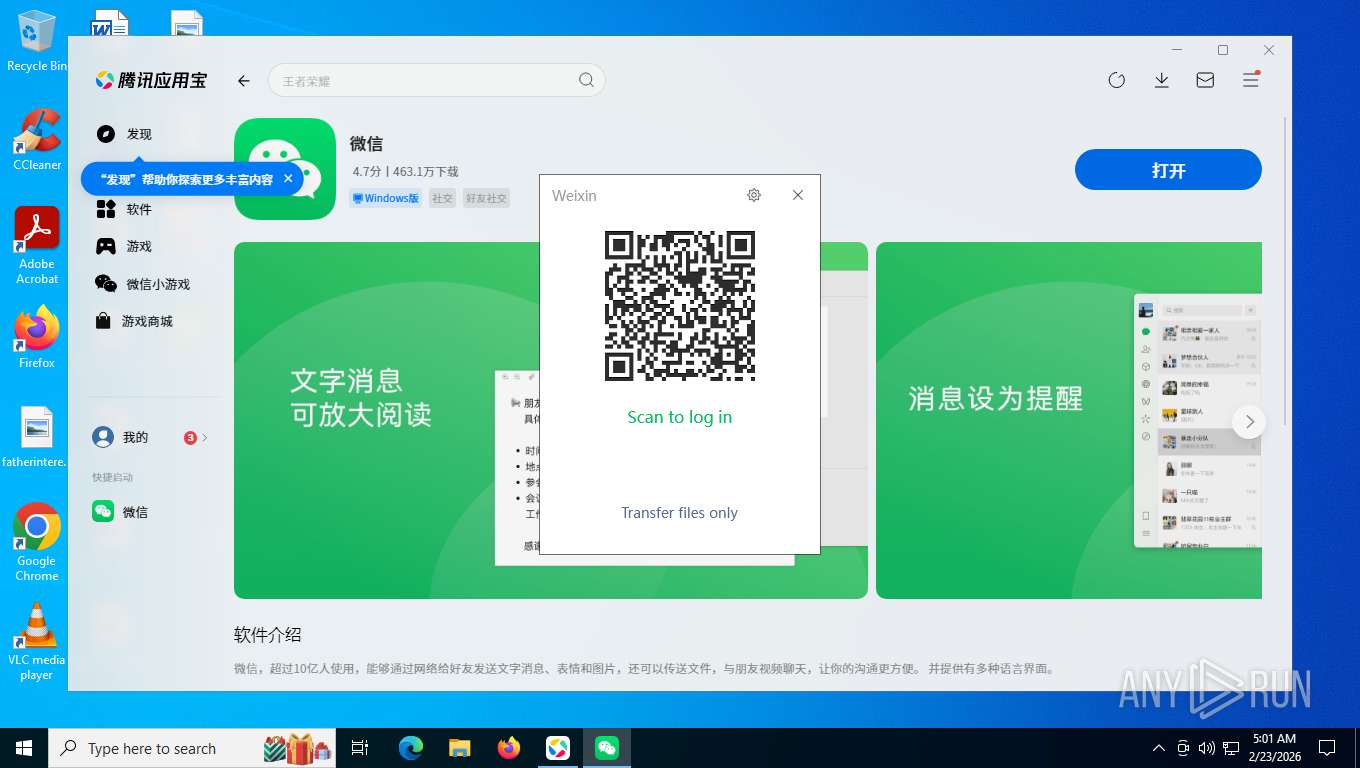Open VLC media player desktop shortcut

(x=37, y=642)
